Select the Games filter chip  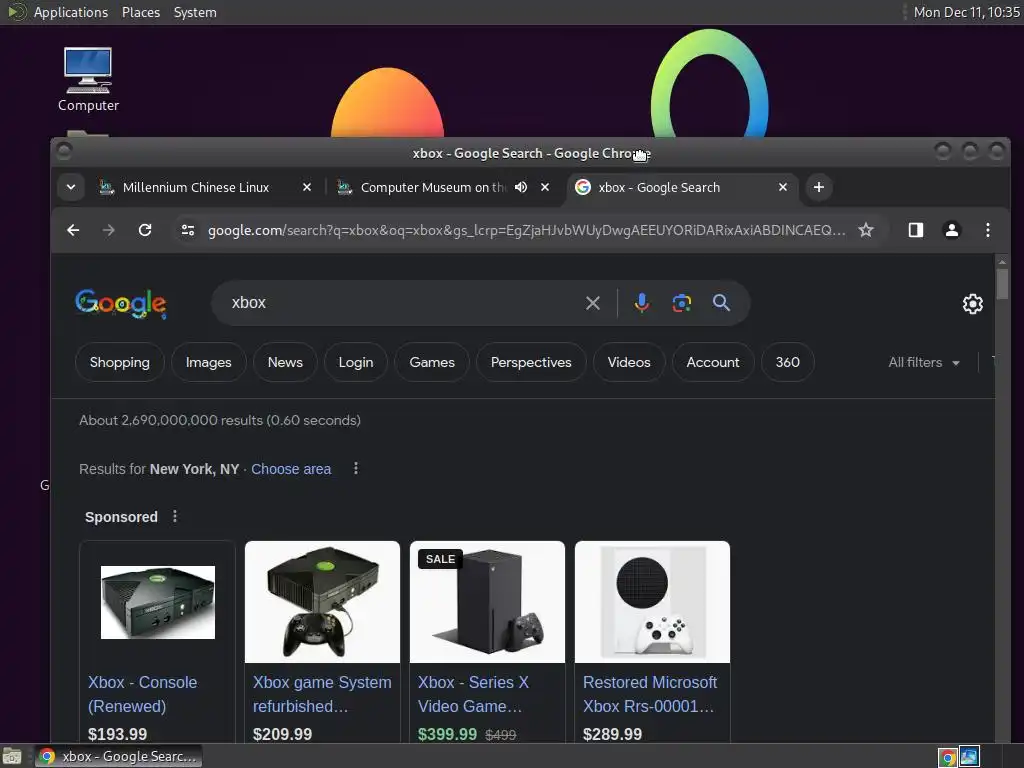432,362
